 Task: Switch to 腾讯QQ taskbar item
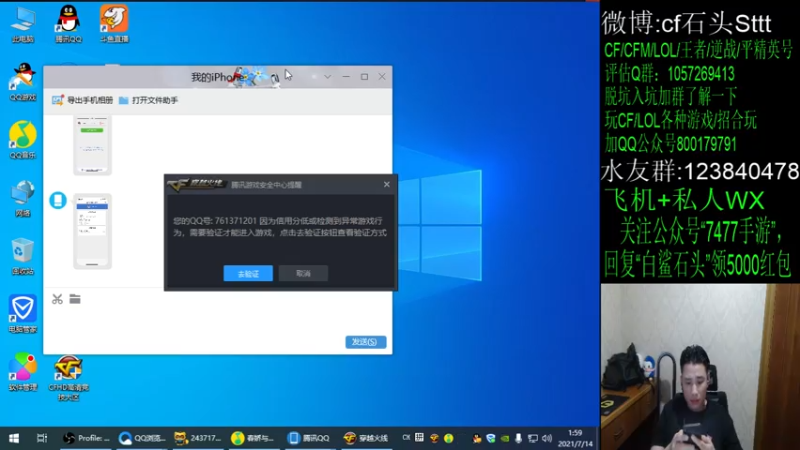(x=310, y=438)
